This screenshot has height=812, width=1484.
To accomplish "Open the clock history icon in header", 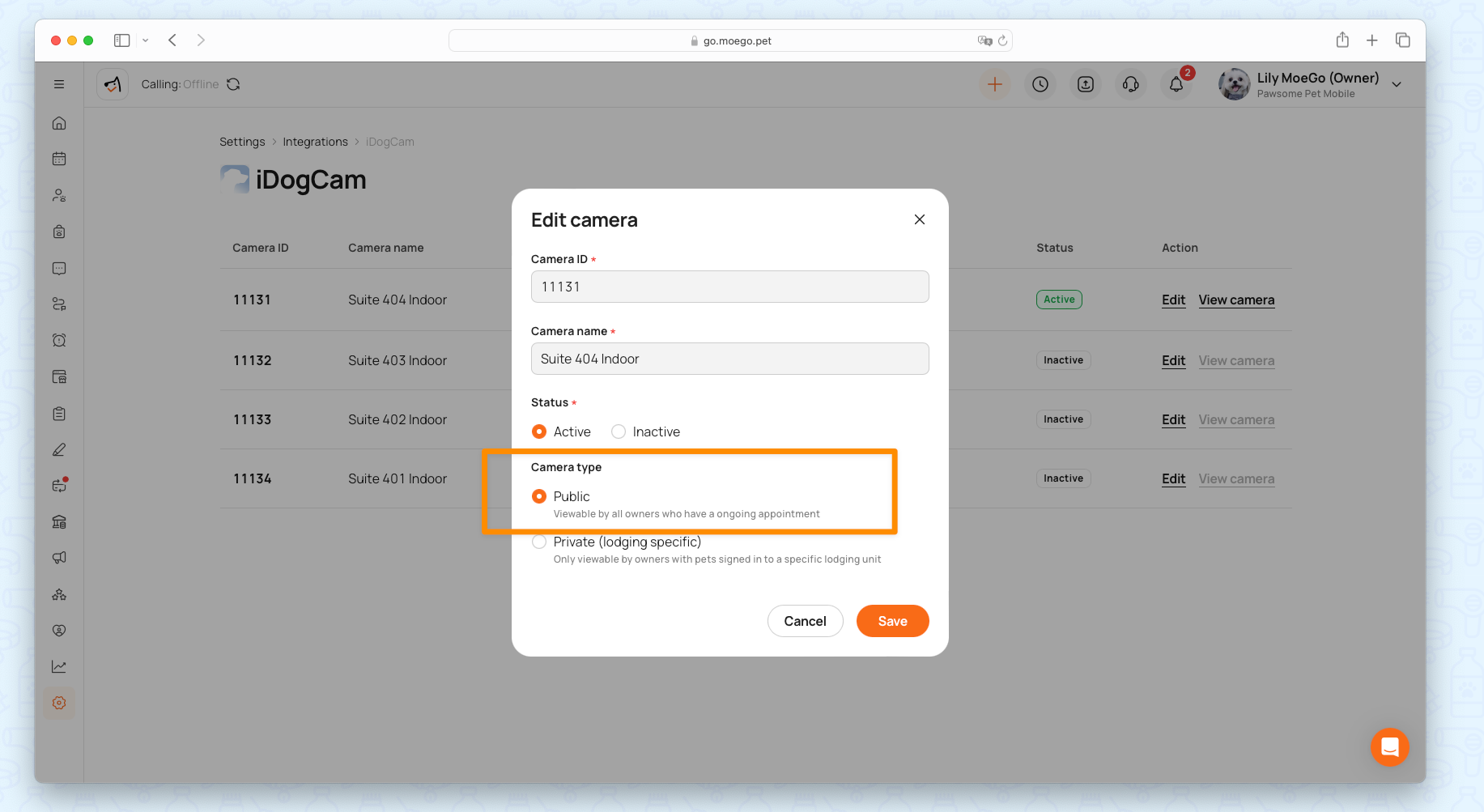I will tap(1040, 84).
